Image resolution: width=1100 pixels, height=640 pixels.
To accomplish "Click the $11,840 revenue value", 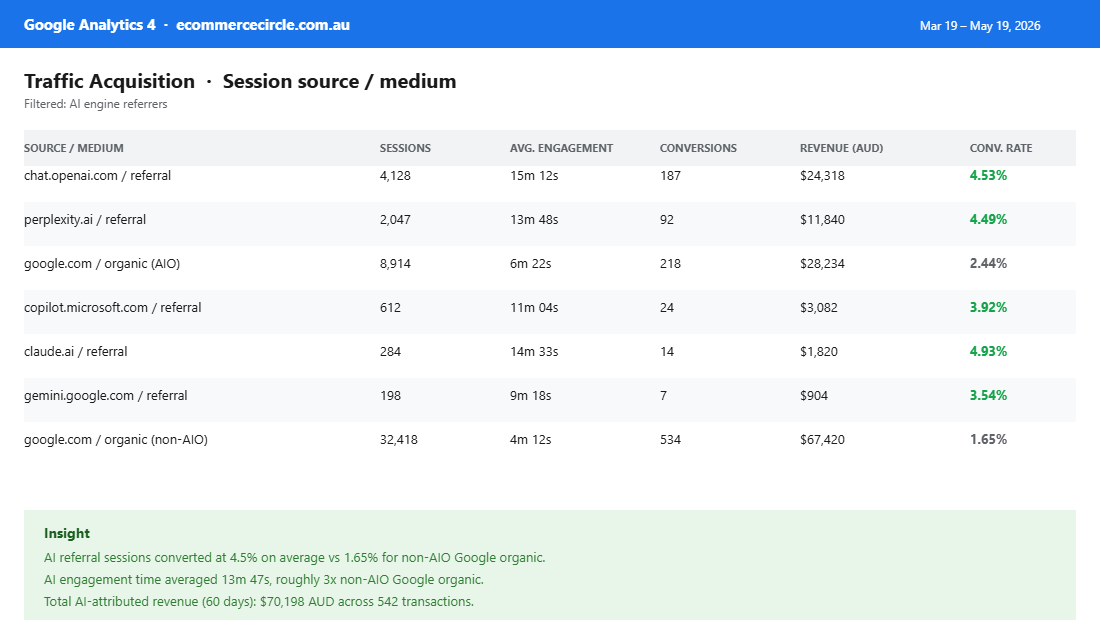I will [822, 220].
